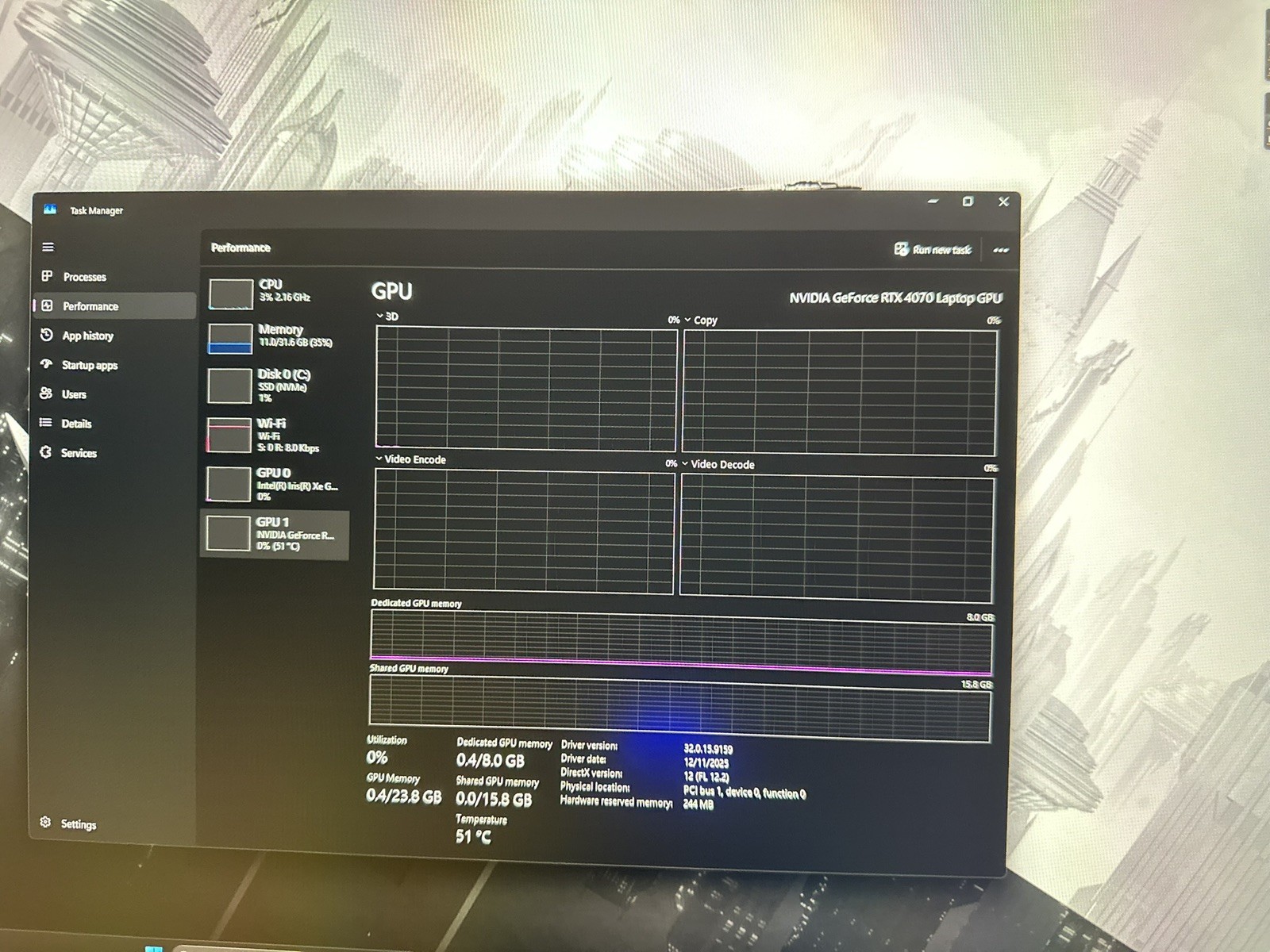
Task: Click the GPU Memory value "0.4/23.8 GB"
Action: 403,796
